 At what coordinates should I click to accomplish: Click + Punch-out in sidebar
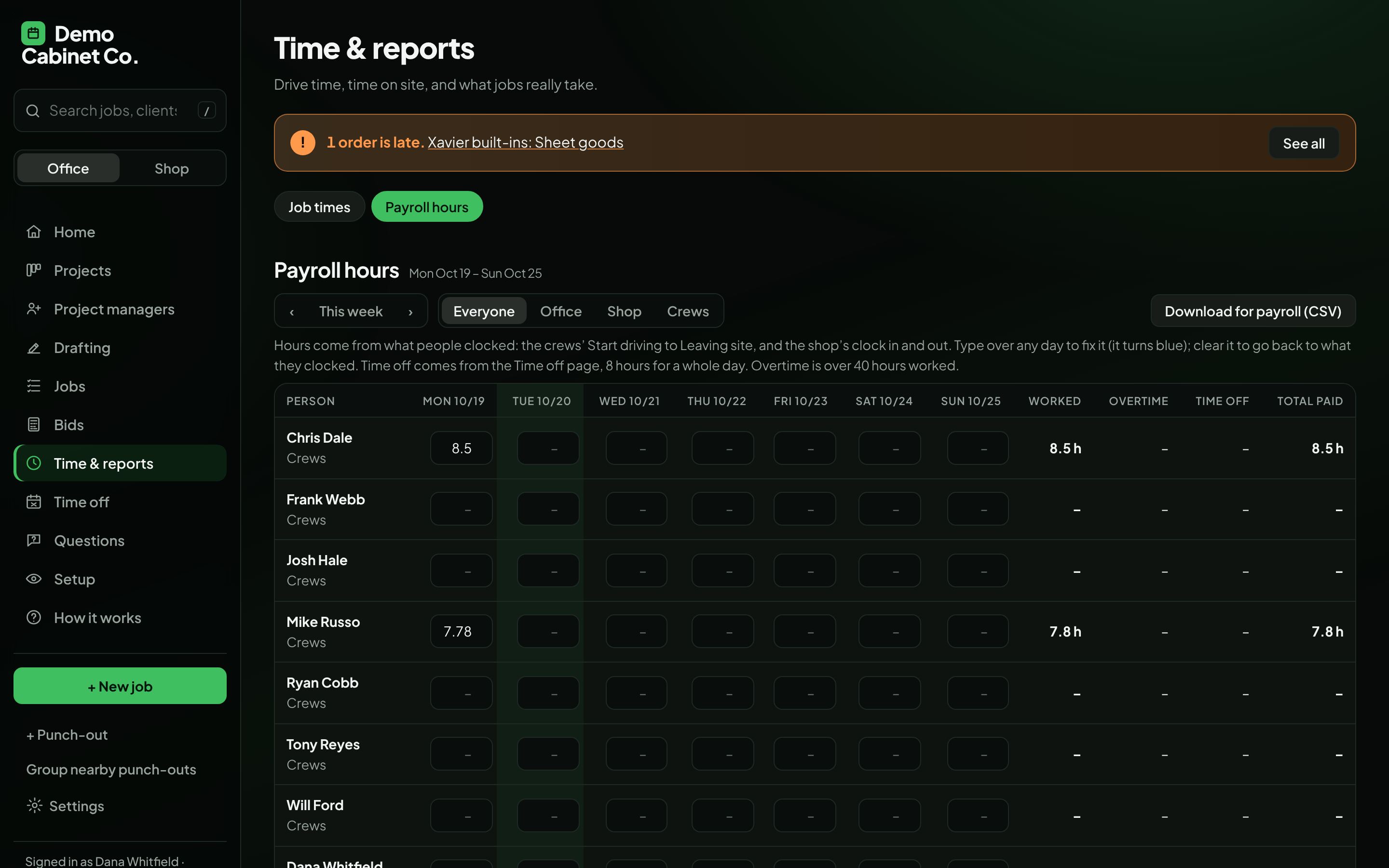point(67,735)
